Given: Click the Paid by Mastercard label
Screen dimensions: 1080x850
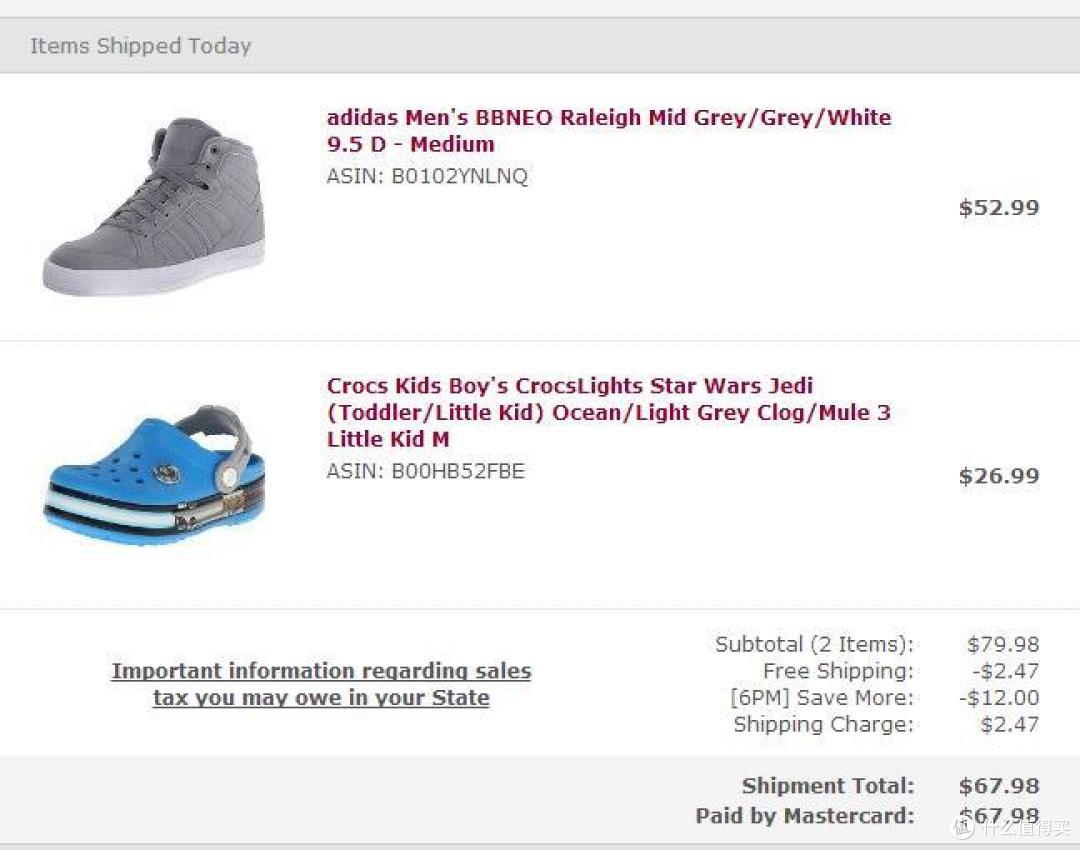Looking at the screenshot, I should 805,816.
